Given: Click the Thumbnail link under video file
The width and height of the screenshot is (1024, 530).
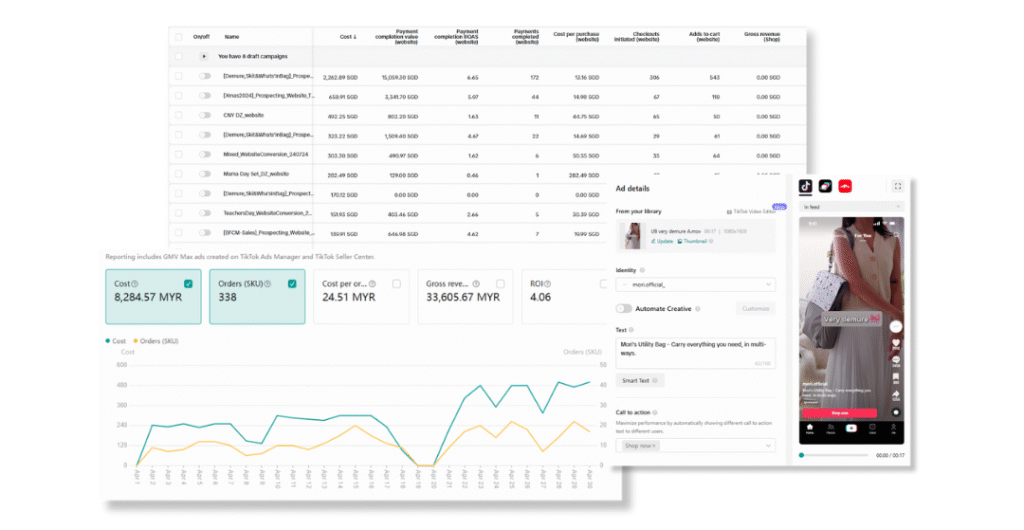Looking at the screenshot, I should (x=692, y=242).
